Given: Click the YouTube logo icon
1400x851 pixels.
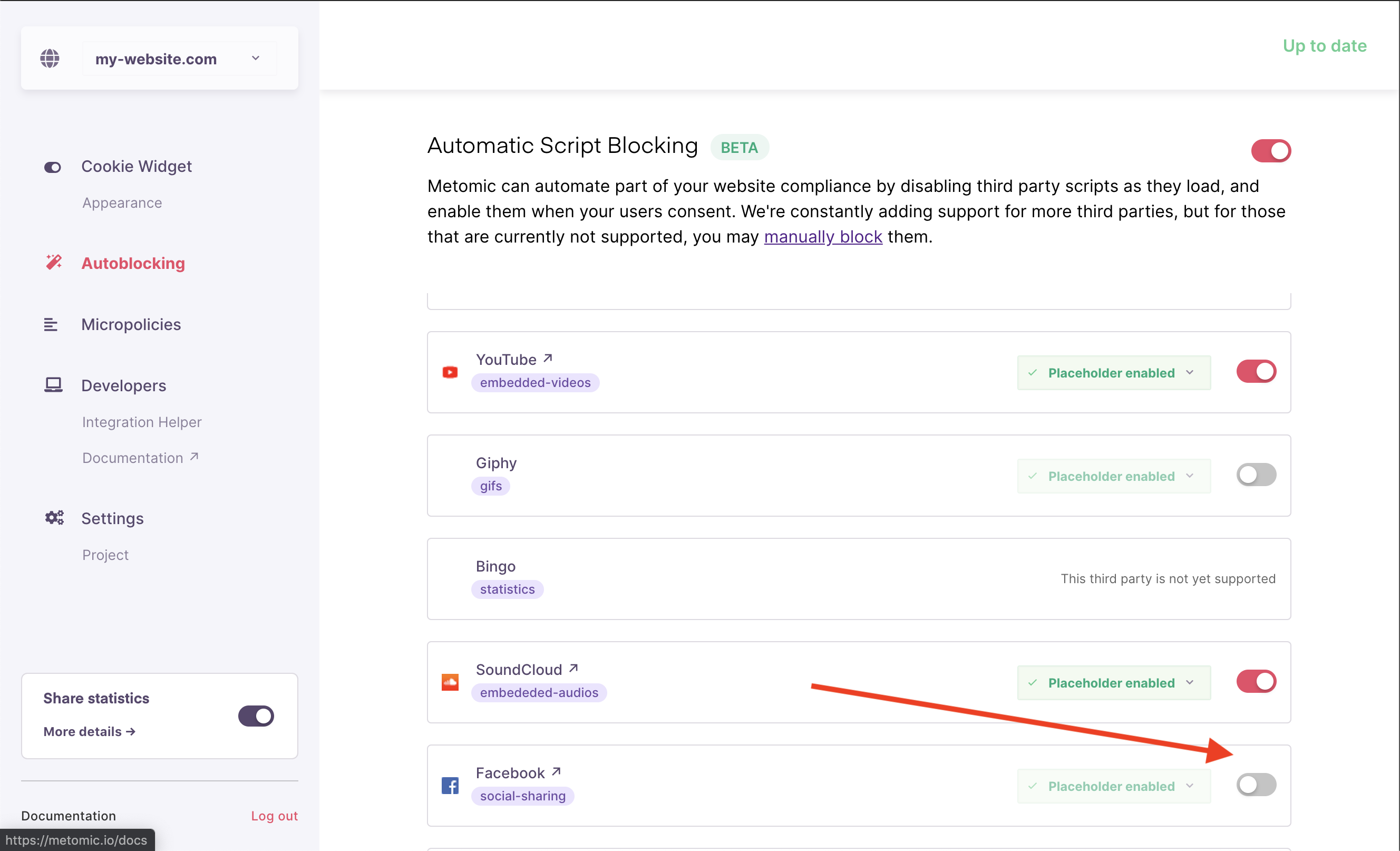Looking at the screenshot, I should click(x=450, y=372).
